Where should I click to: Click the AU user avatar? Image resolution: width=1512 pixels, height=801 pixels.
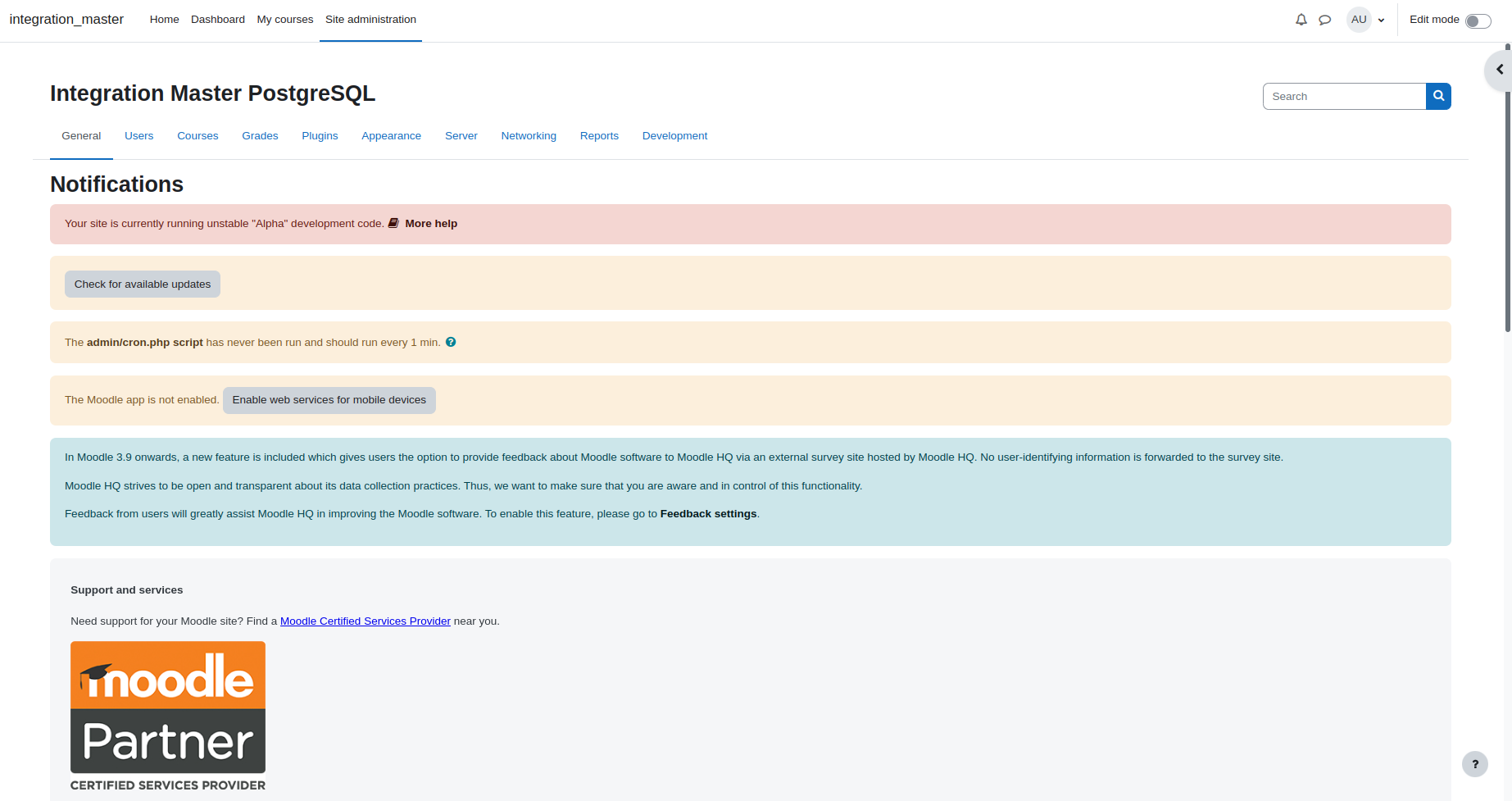1359,20
